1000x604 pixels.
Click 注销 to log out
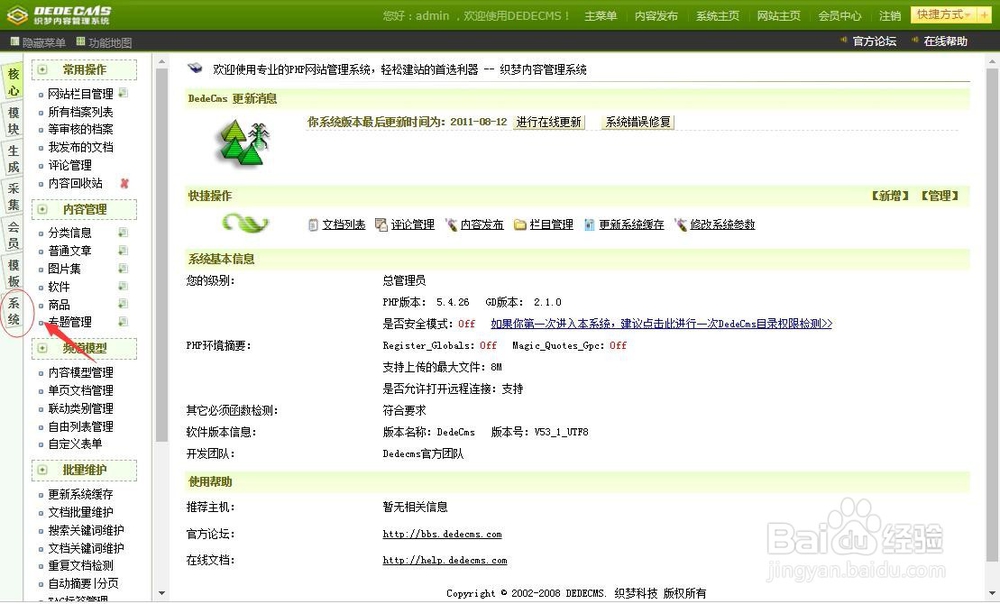click(x=890, y=16)
